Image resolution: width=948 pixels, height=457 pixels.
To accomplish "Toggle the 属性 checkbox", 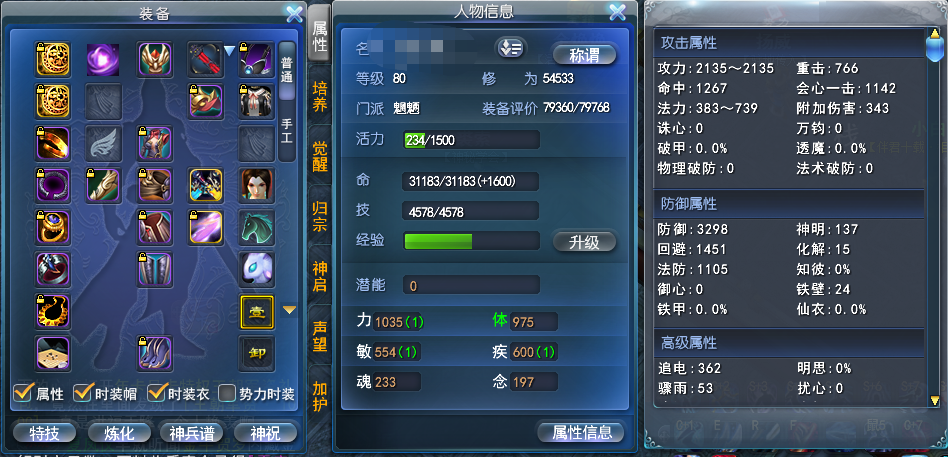I will coord(22,394).
